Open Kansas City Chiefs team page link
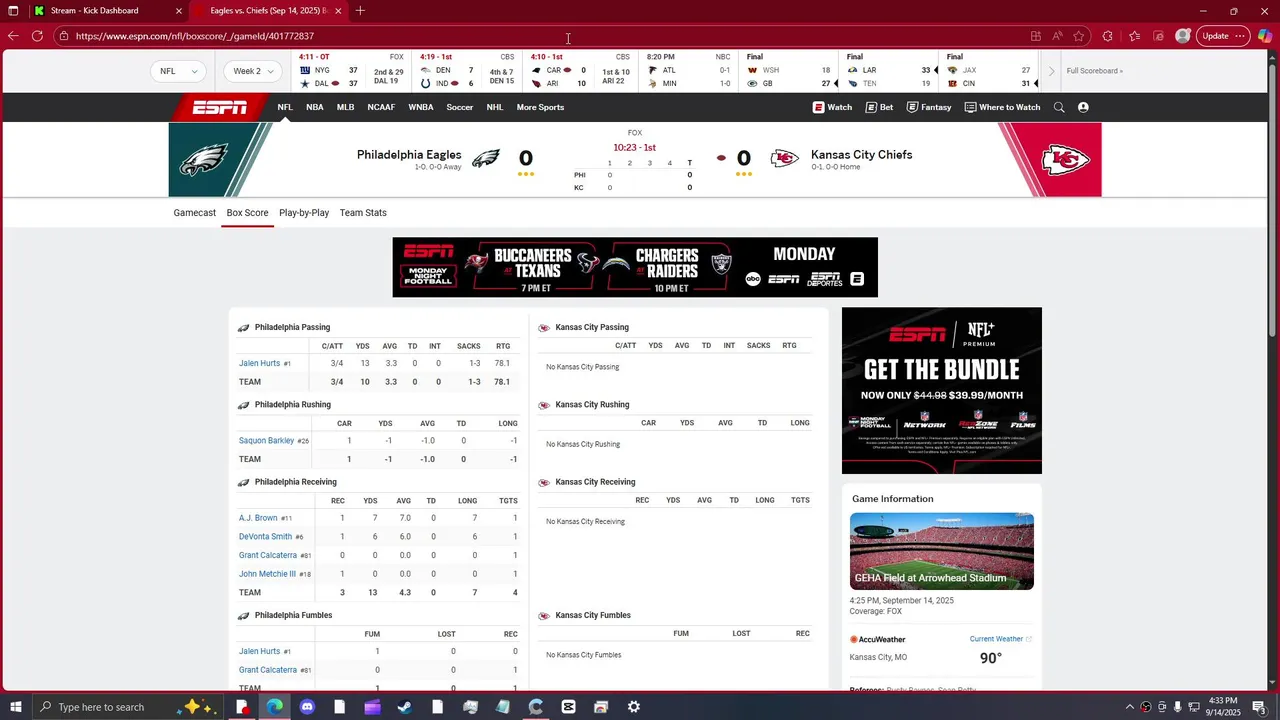 tap(861, 155)
